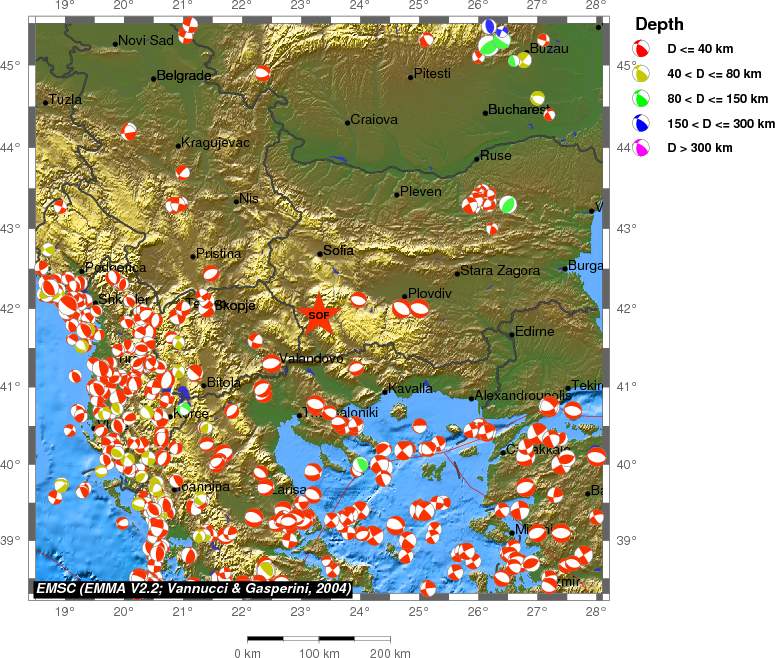Click the EMSC EMMA V2.2 credit caption
775x658 pixels.
point(194,588)
